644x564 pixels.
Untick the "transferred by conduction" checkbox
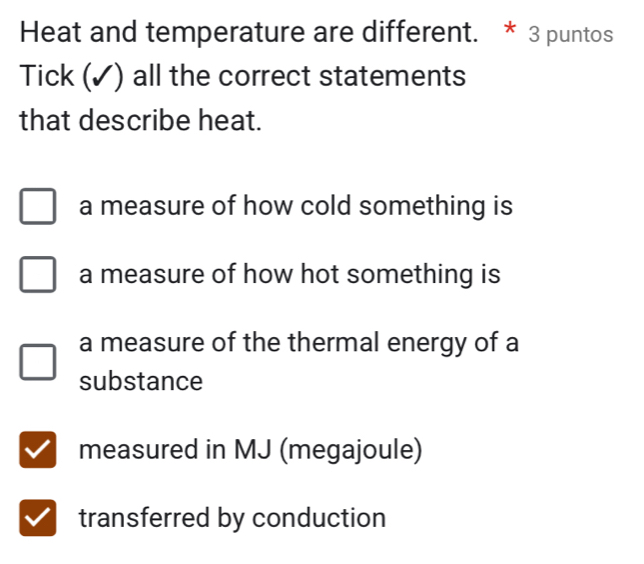37,520
